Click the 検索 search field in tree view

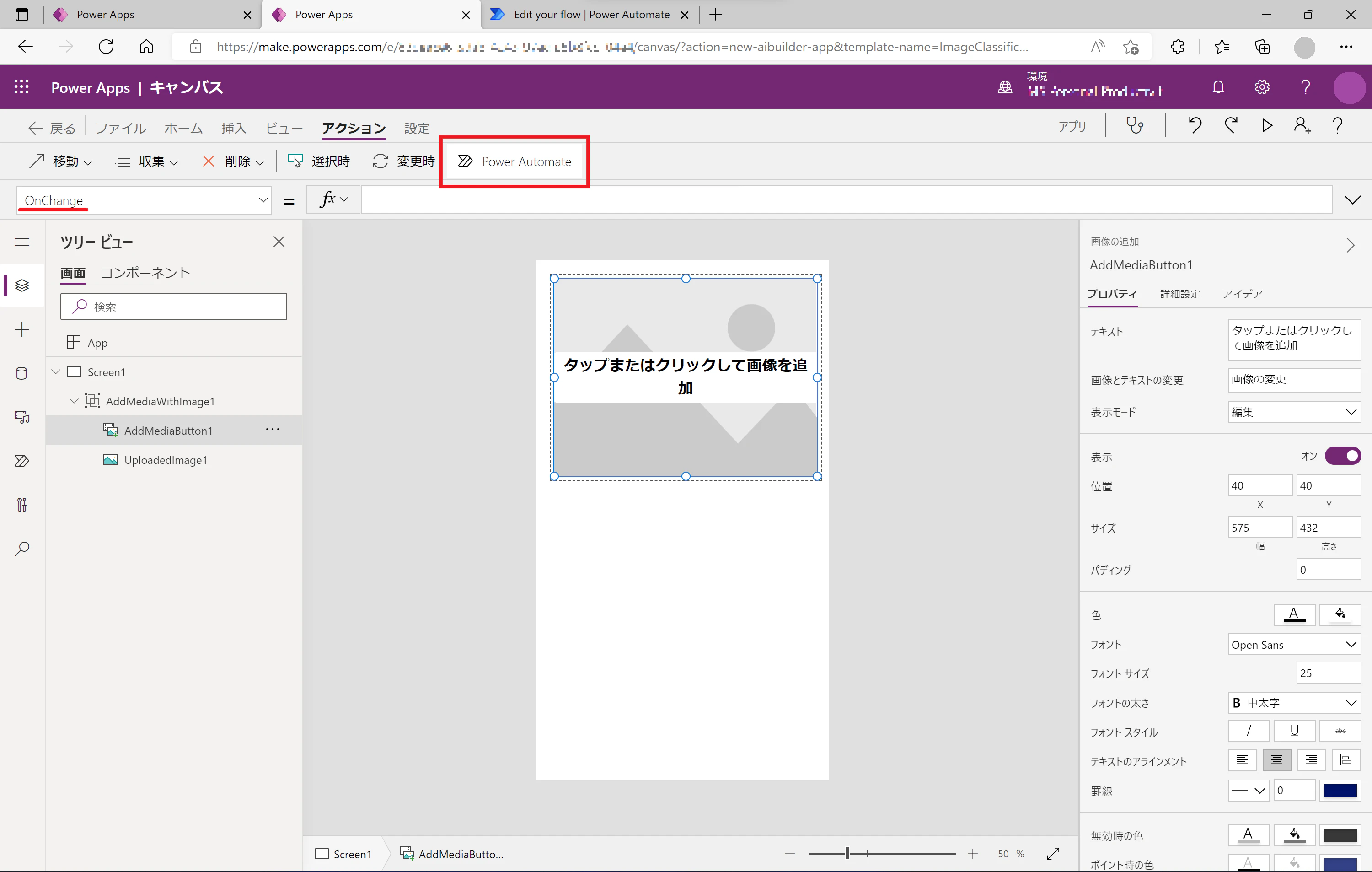click(x=173, y=306)
